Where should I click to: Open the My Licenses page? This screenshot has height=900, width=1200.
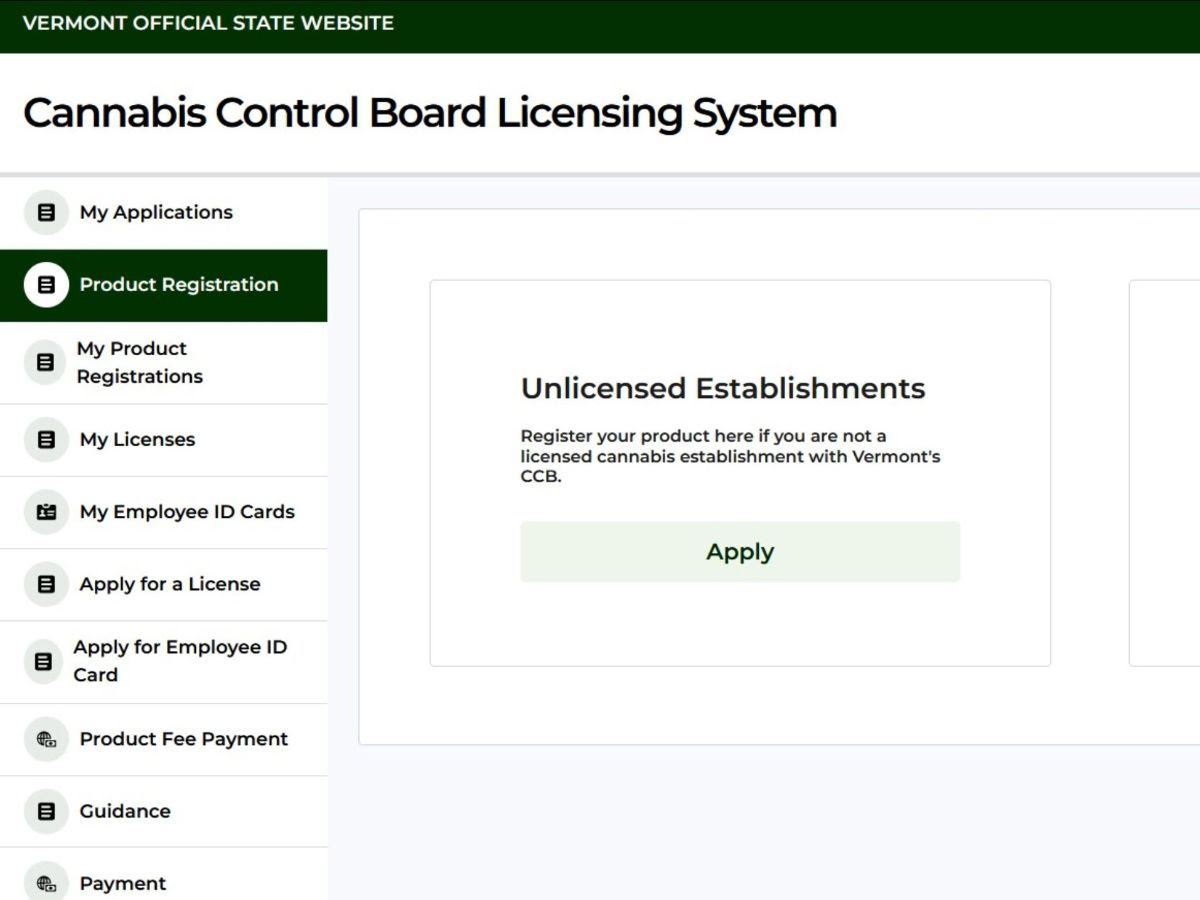(137, 440)
